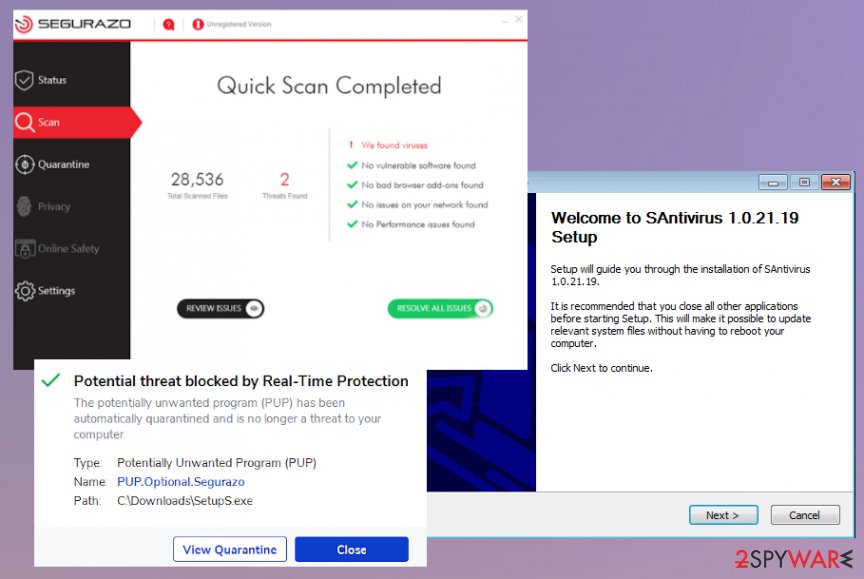Click the Online Safety lock icon

(24, 249)
